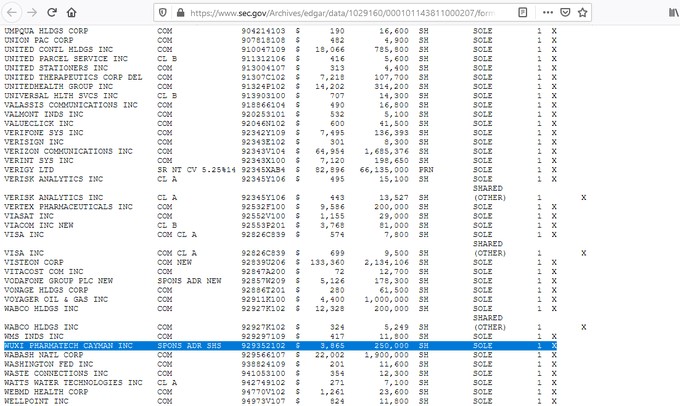Open the browser home page

click(x=72, y=13)
